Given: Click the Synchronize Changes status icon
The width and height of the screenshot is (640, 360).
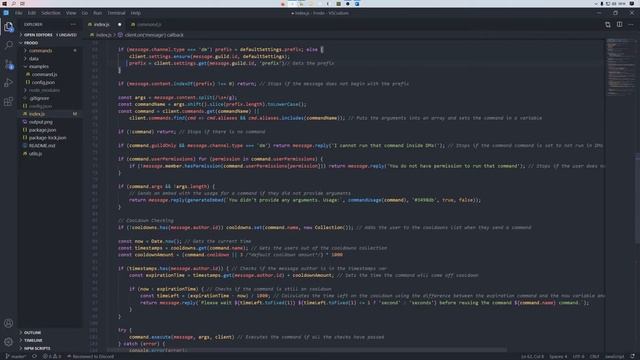Looking at the screenshot, I should pyautogui.click(x=34, y=356).
